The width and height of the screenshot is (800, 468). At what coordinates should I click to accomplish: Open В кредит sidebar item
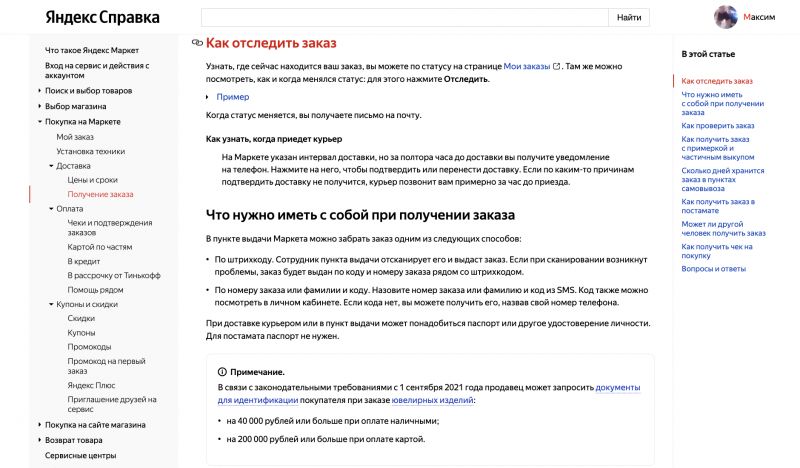click(x=84, y=261)
